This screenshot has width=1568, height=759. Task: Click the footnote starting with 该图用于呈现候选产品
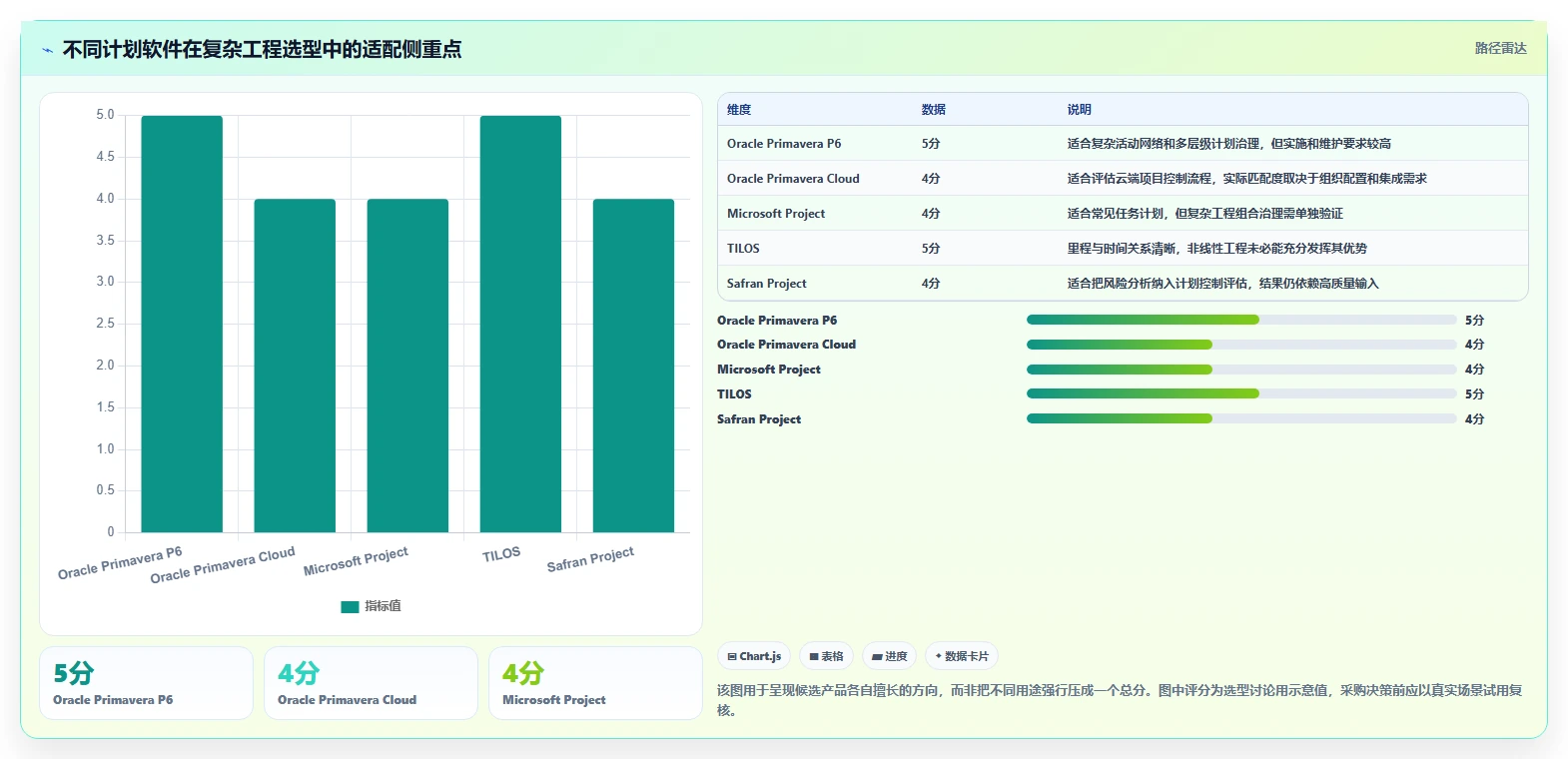pyautogui.click(x=1120, y=700)
